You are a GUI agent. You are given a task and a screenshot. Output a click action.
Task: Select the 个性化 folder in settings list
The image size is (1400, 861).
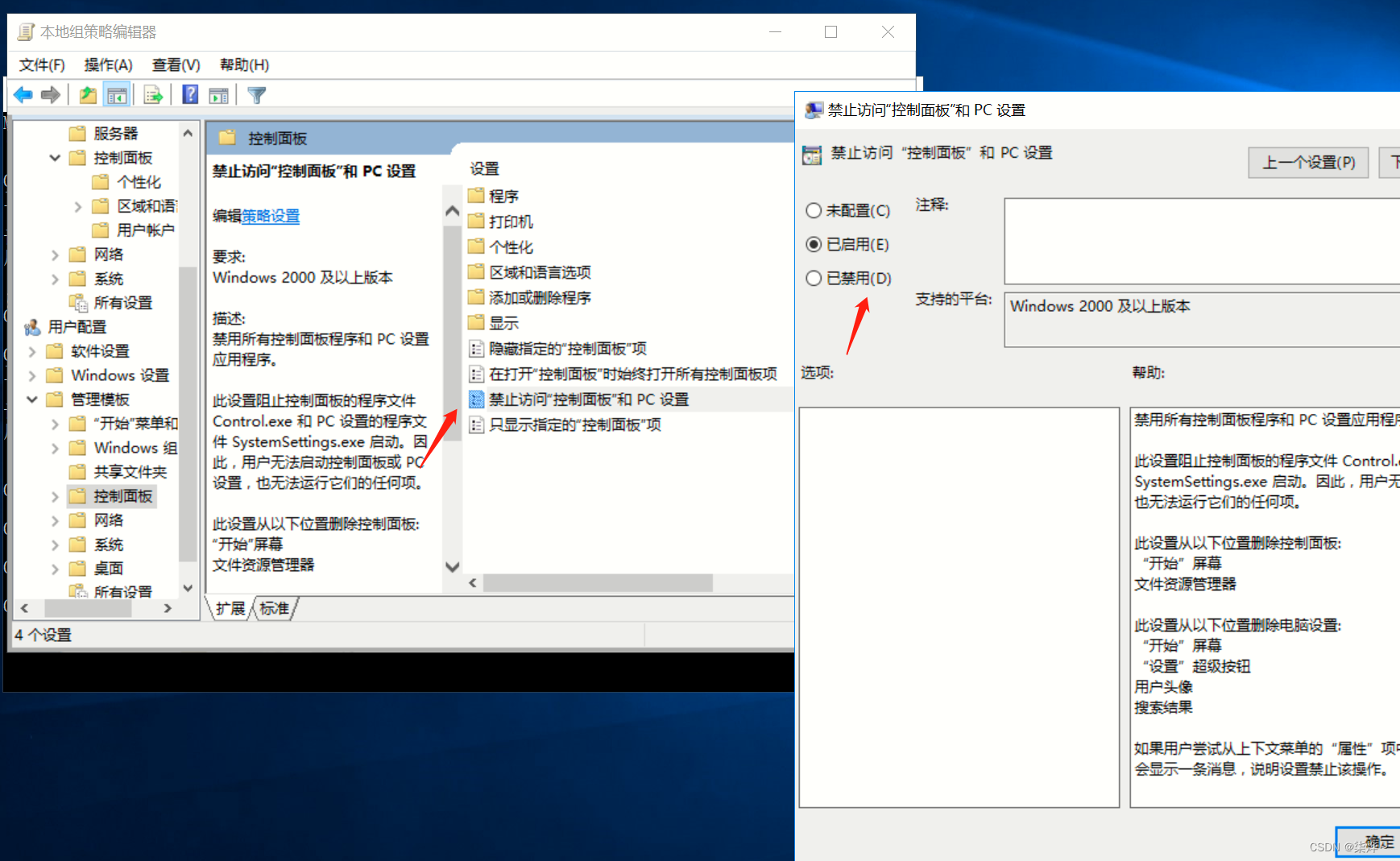[511, 246]
